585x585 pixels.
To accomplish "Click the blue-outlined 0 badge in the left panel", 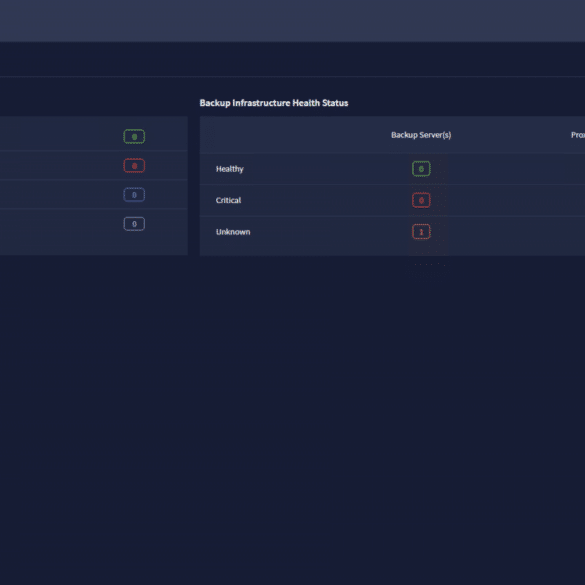I will coord(134,195).
